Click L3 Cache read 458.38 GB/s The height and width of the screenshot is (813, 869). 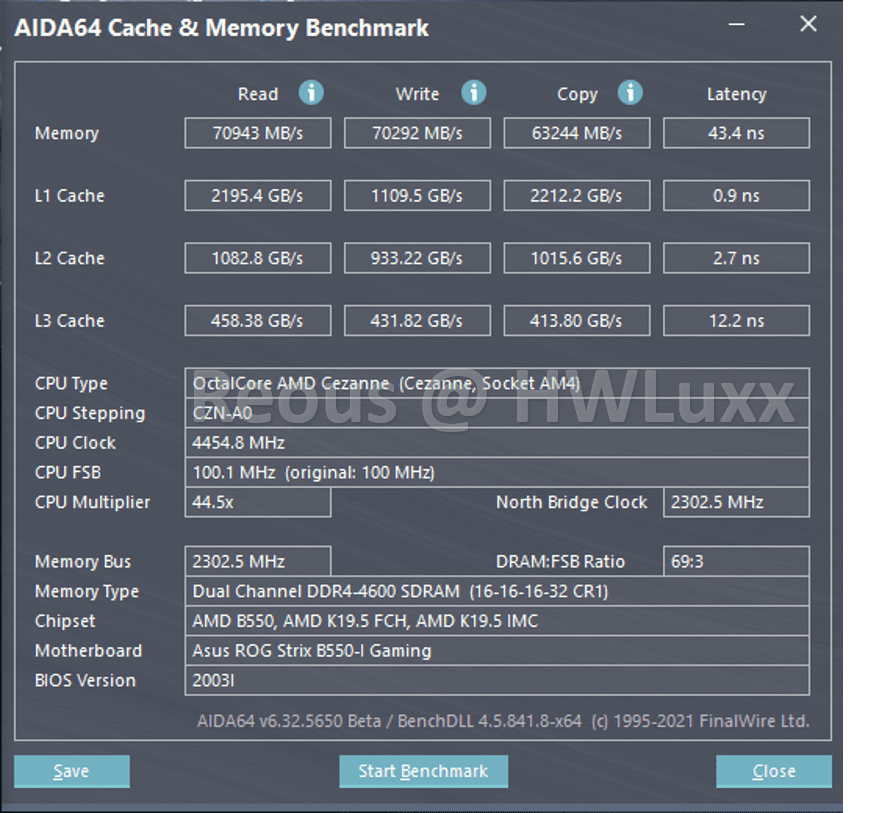258,321
